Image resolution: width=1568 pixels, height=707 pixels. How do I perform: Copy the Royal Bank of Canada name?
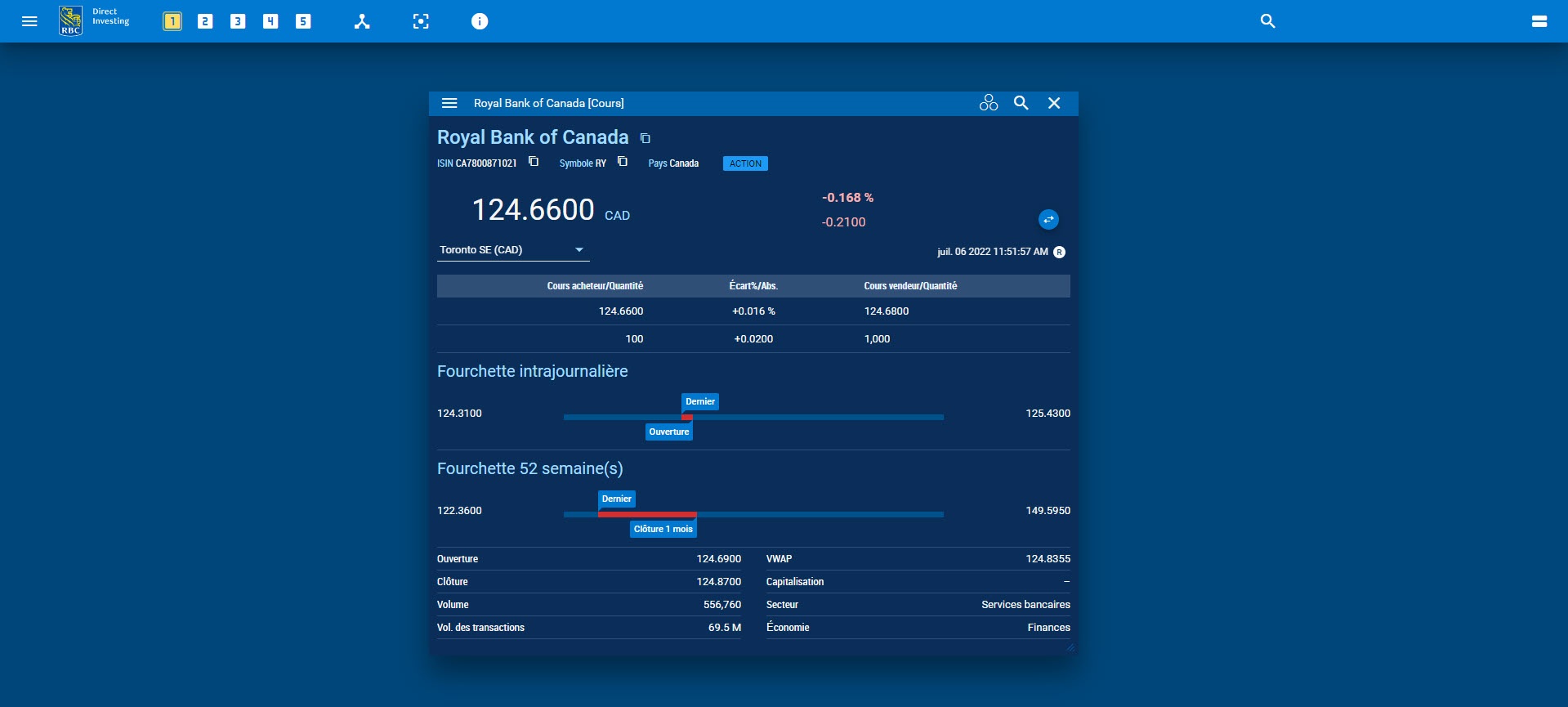click(x=645, y=138)
